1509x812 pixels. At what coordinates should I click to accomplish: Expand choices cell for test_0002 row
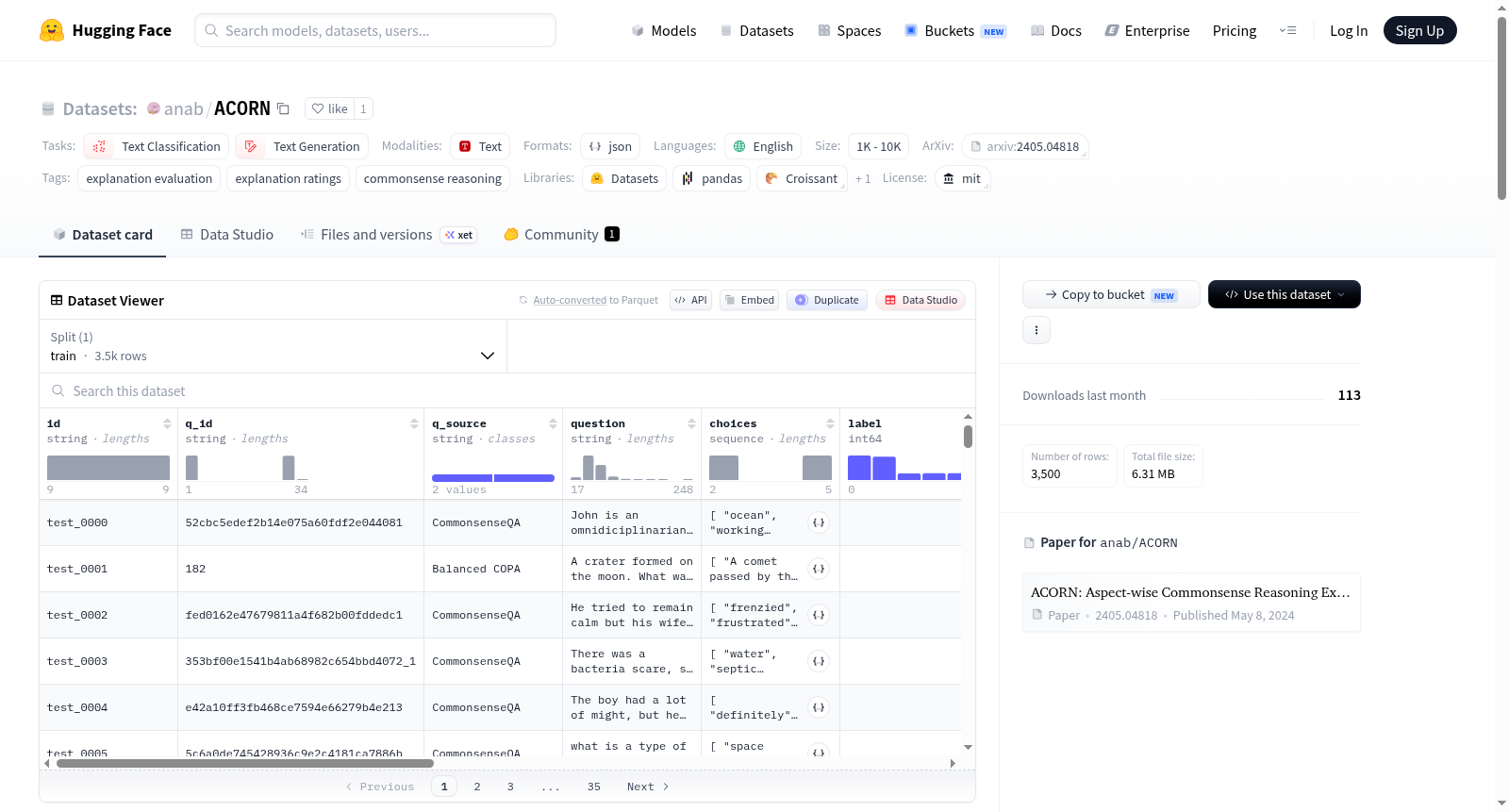tap(819, 615)
